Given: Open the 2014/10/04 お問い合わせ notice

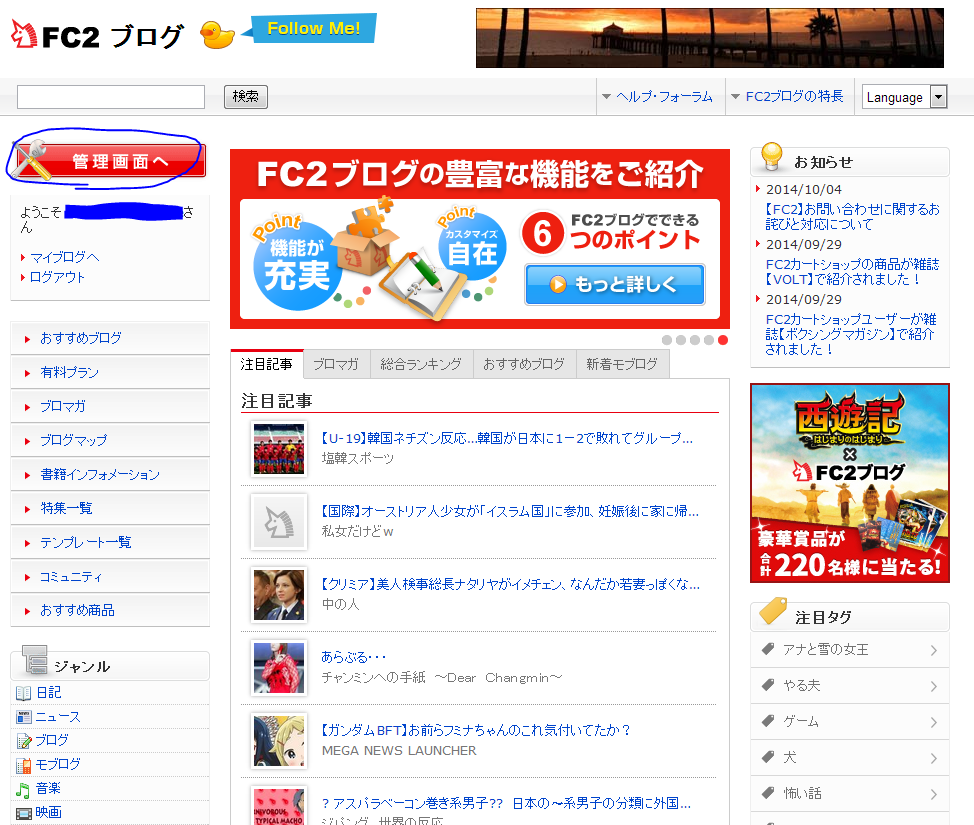Looking at the screenshot, I should coord(852,217).
